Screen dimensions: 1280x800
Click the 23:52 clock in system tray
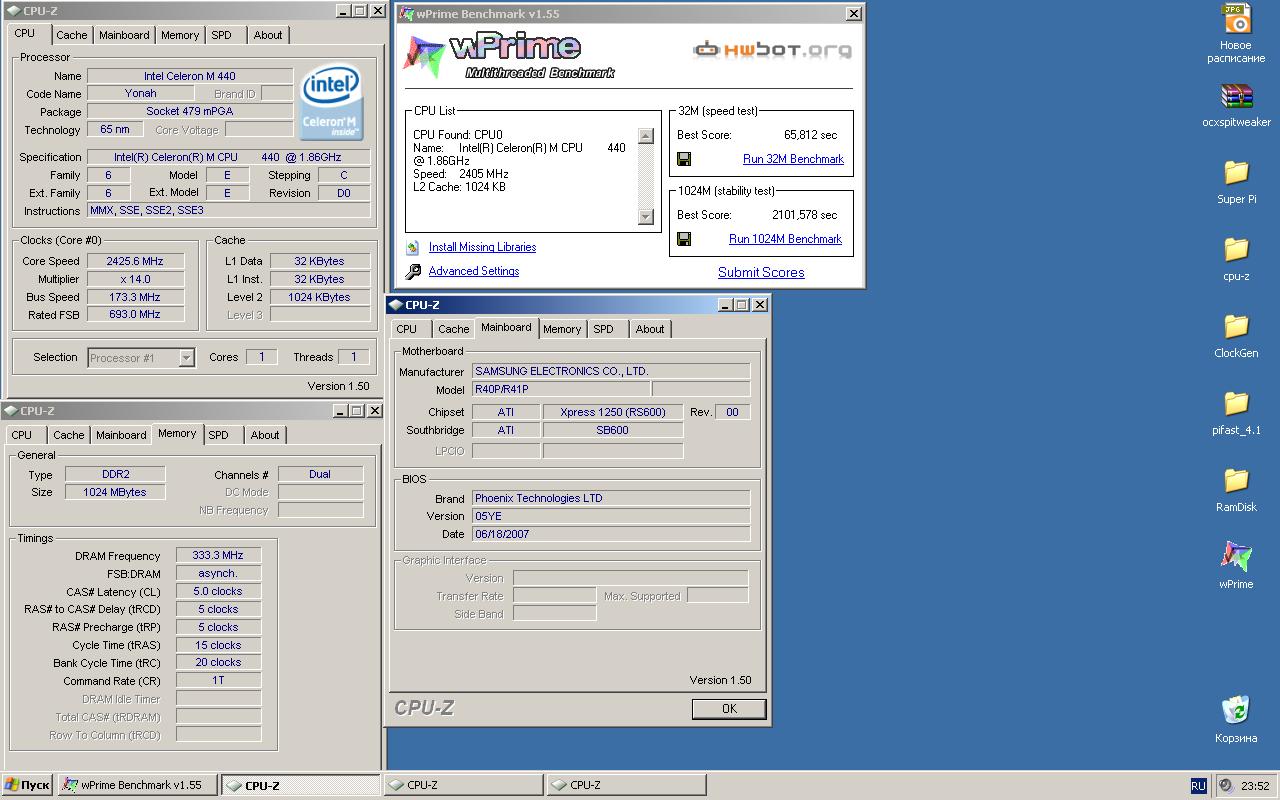[1255, 786]
